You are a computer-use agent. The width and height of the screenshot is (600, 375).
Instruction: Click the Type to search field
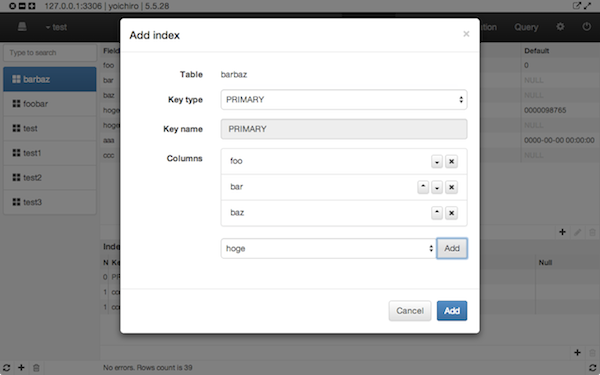tap(50, 53)
